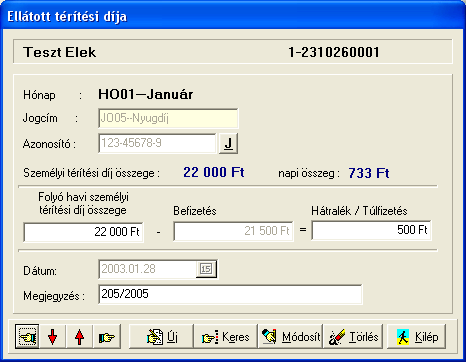Jump to last record hand icon
The image size is (466, 362).
[107, 337]
